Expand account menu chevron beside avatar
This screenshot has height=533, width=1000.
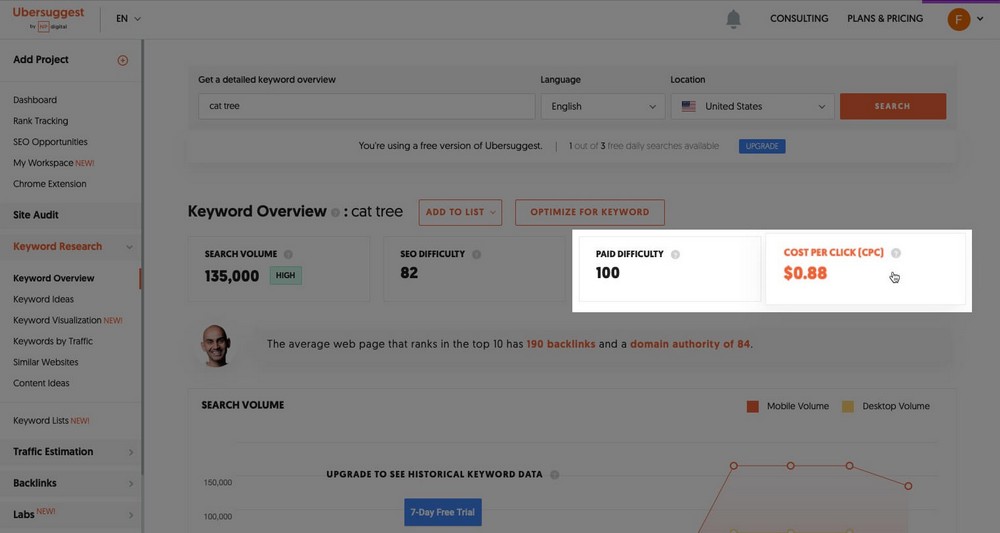(x=980, y=19)
